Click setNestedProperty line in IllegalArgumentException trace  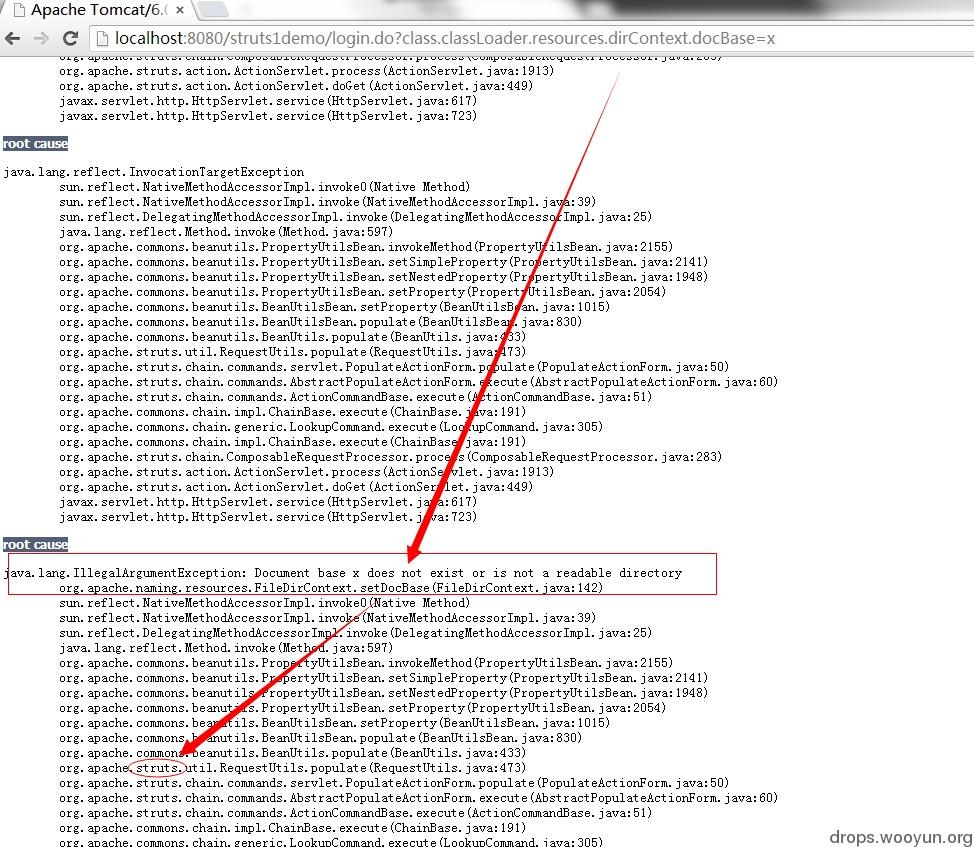coord(383,693)
